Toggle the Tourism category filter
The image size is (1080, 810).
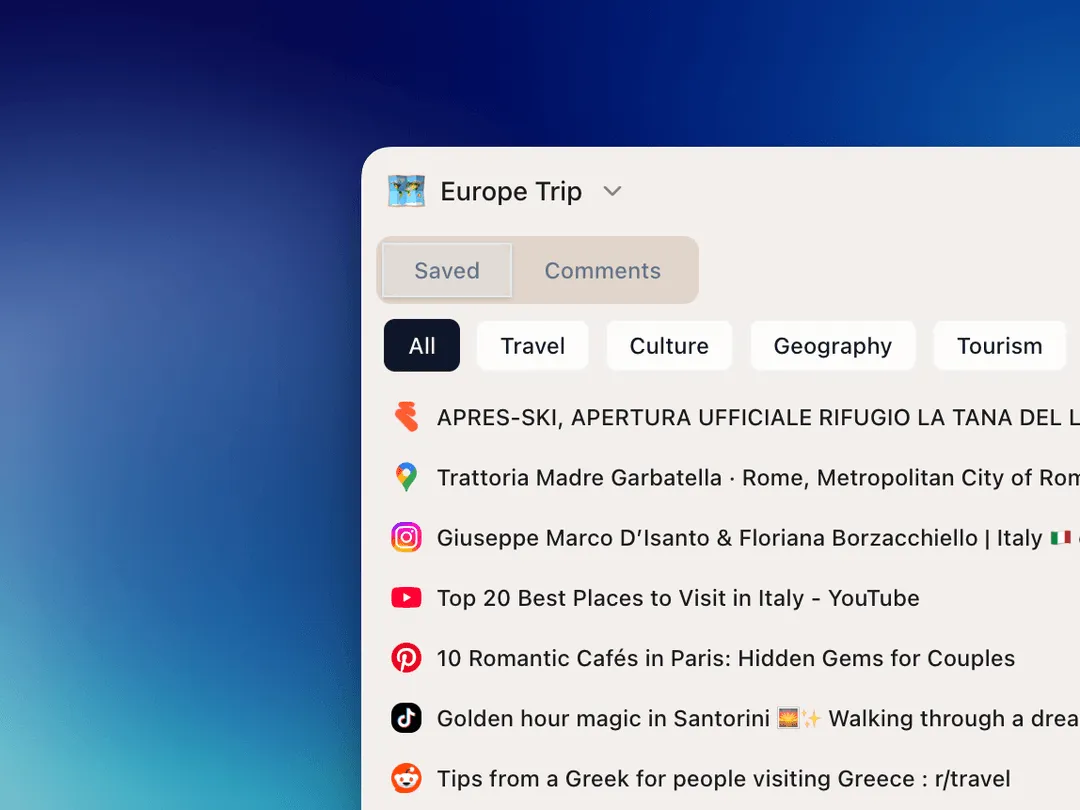tap(999, 345)
